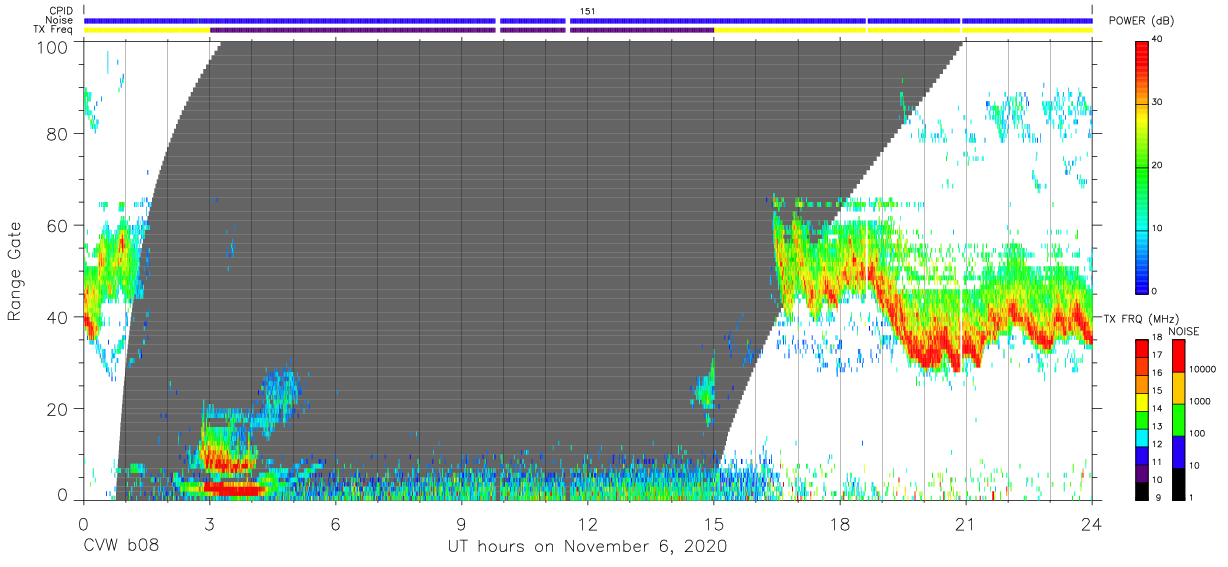Click the noise color bar
This screenshot has height=567, width=1228.
1178,419
